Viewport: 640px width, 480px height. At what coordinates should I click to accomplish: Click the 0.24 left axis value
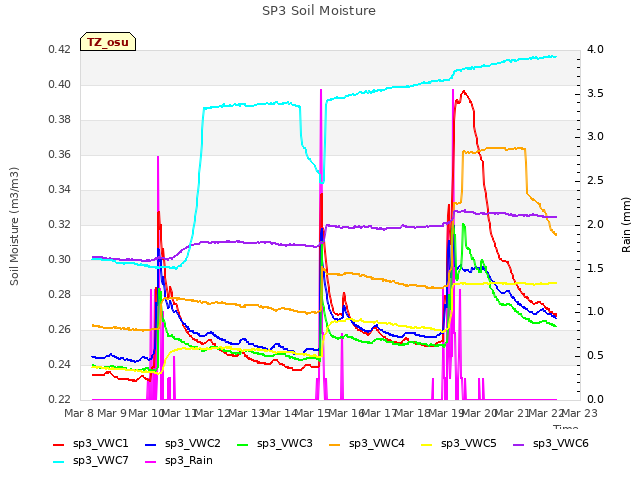coord(60,364)
